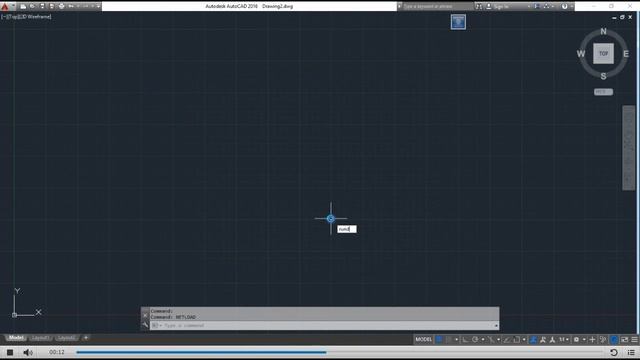Image resolution: width=640 pixels, height=360 pixels.
Task: Toggle snap mode in status bar
Action: (x=449, y=339)
